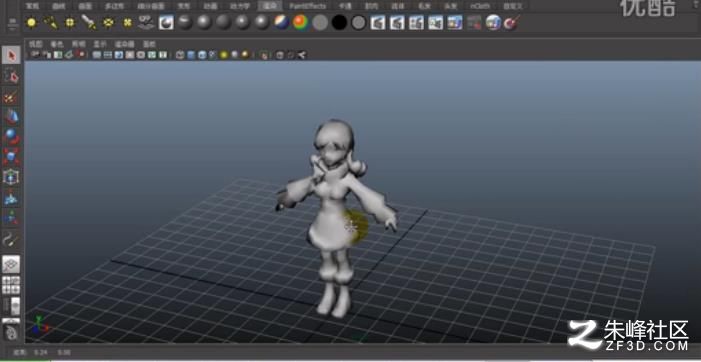
Task: Switch to single perspective view layout
Action: [x=11, y=265]
